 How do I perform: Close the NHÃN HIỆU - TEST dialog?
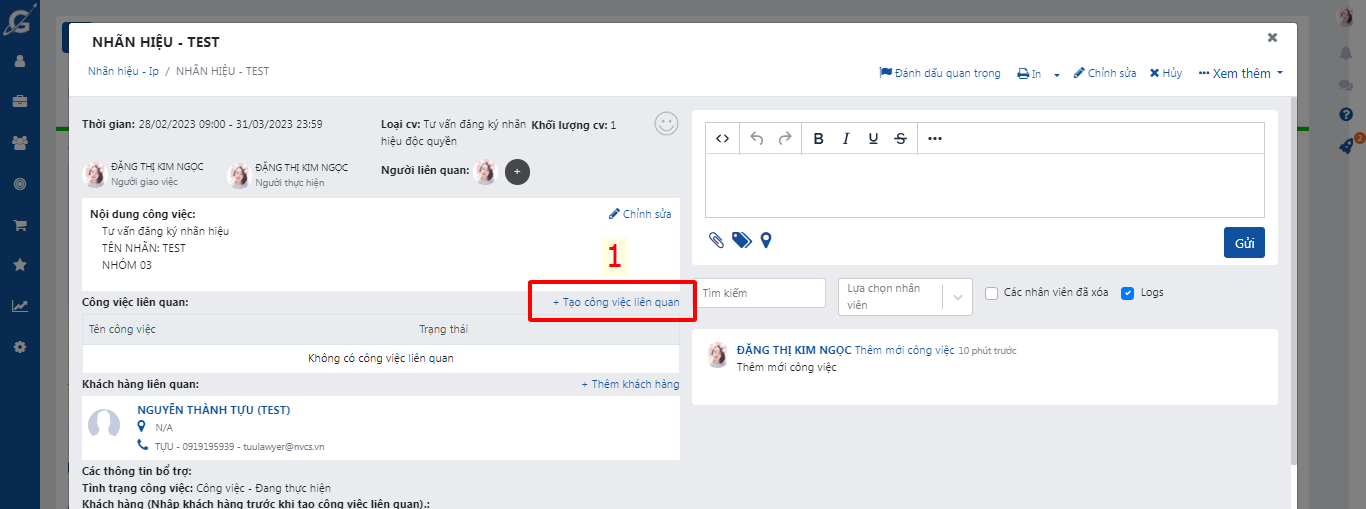pos(1272,38)
